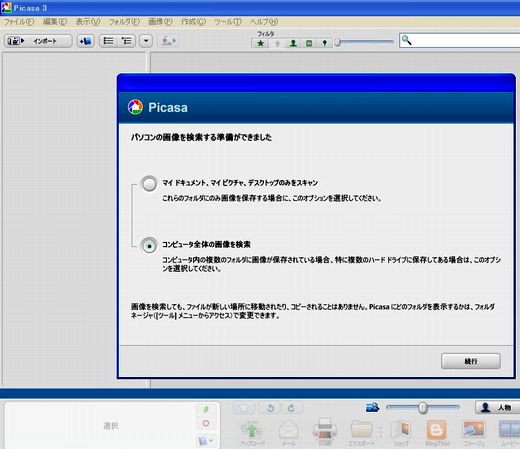Toggle the faces filter person icon
520x449 pixels.
293,43
